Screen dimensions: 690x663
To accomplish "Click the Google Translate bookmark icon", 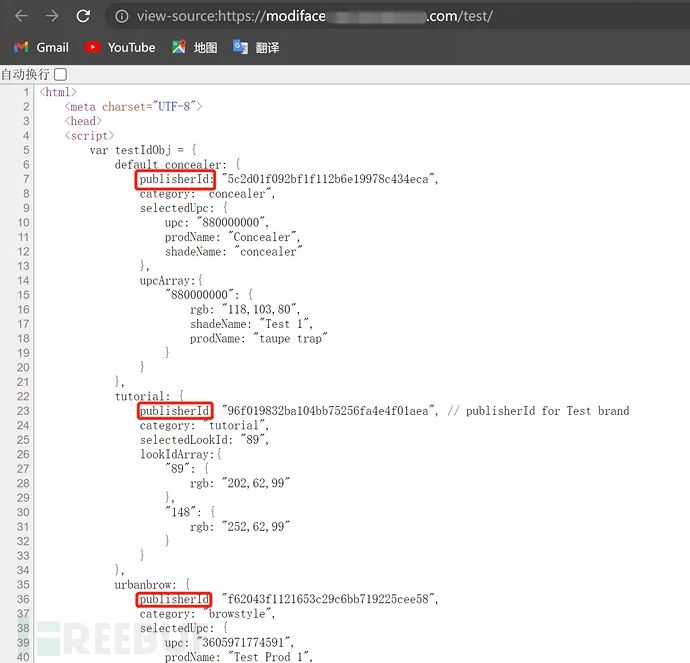I will 240,47.
